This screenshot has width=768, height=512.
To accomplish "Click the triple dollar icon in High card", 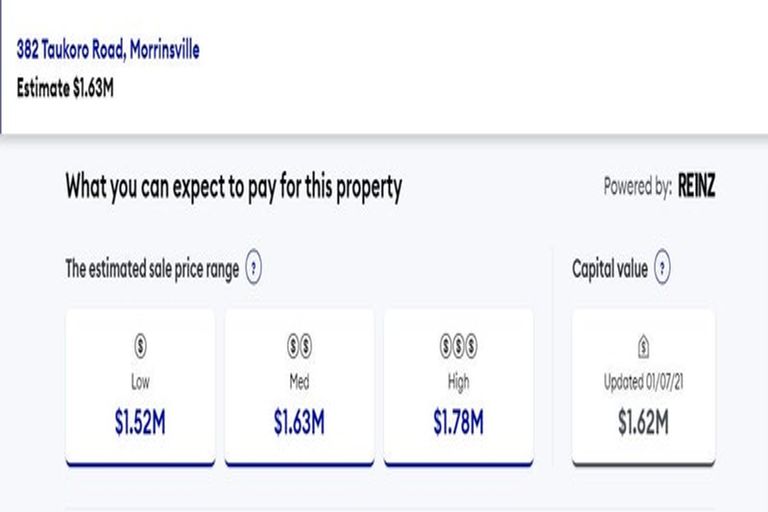I will tap(458, 347).
